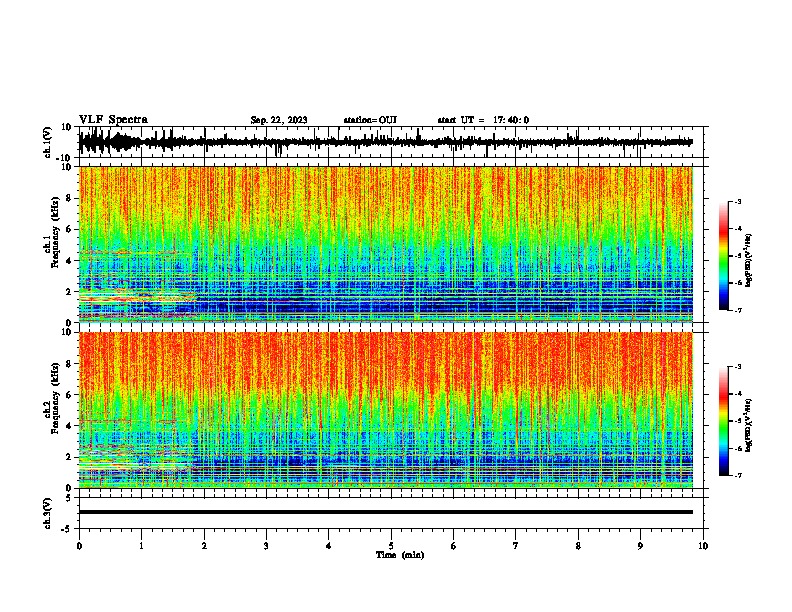Click inside the ch.2 spectrogram panel

pos(386,410)
